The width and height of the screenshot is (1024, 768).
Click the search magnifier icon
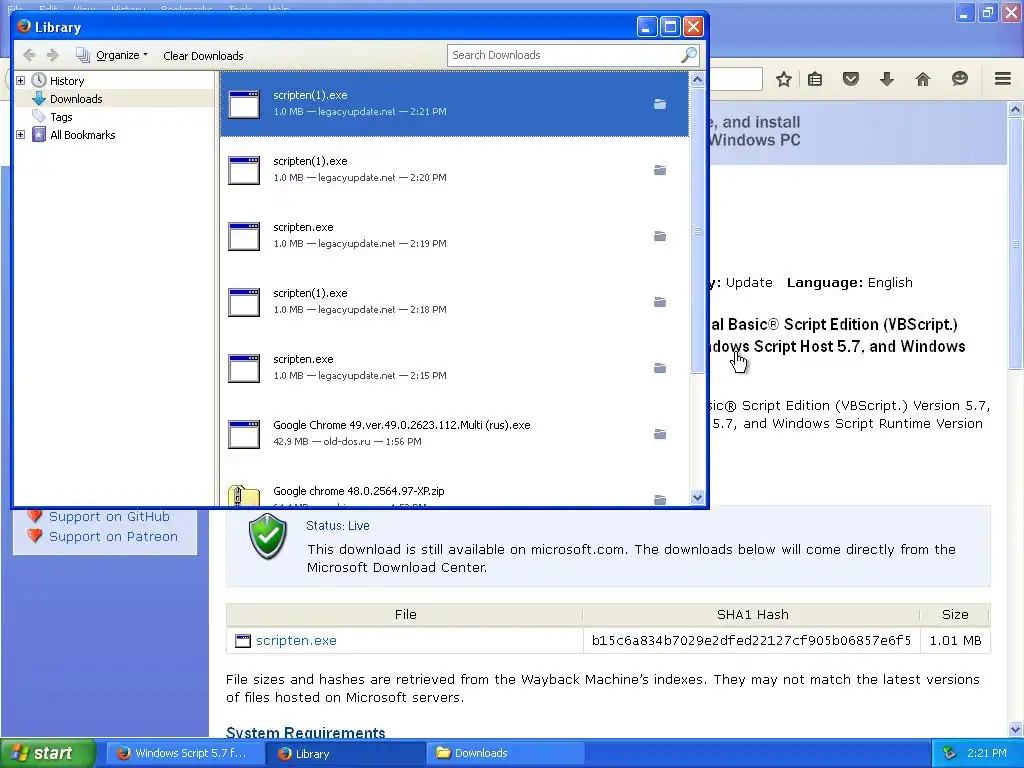pos(689,55)
